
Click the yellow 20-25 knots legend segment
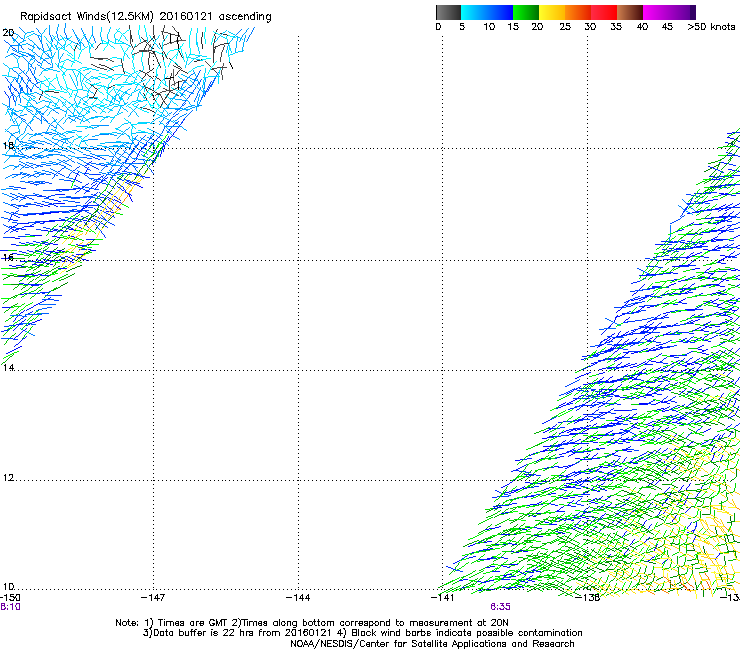tap(552, 12)
